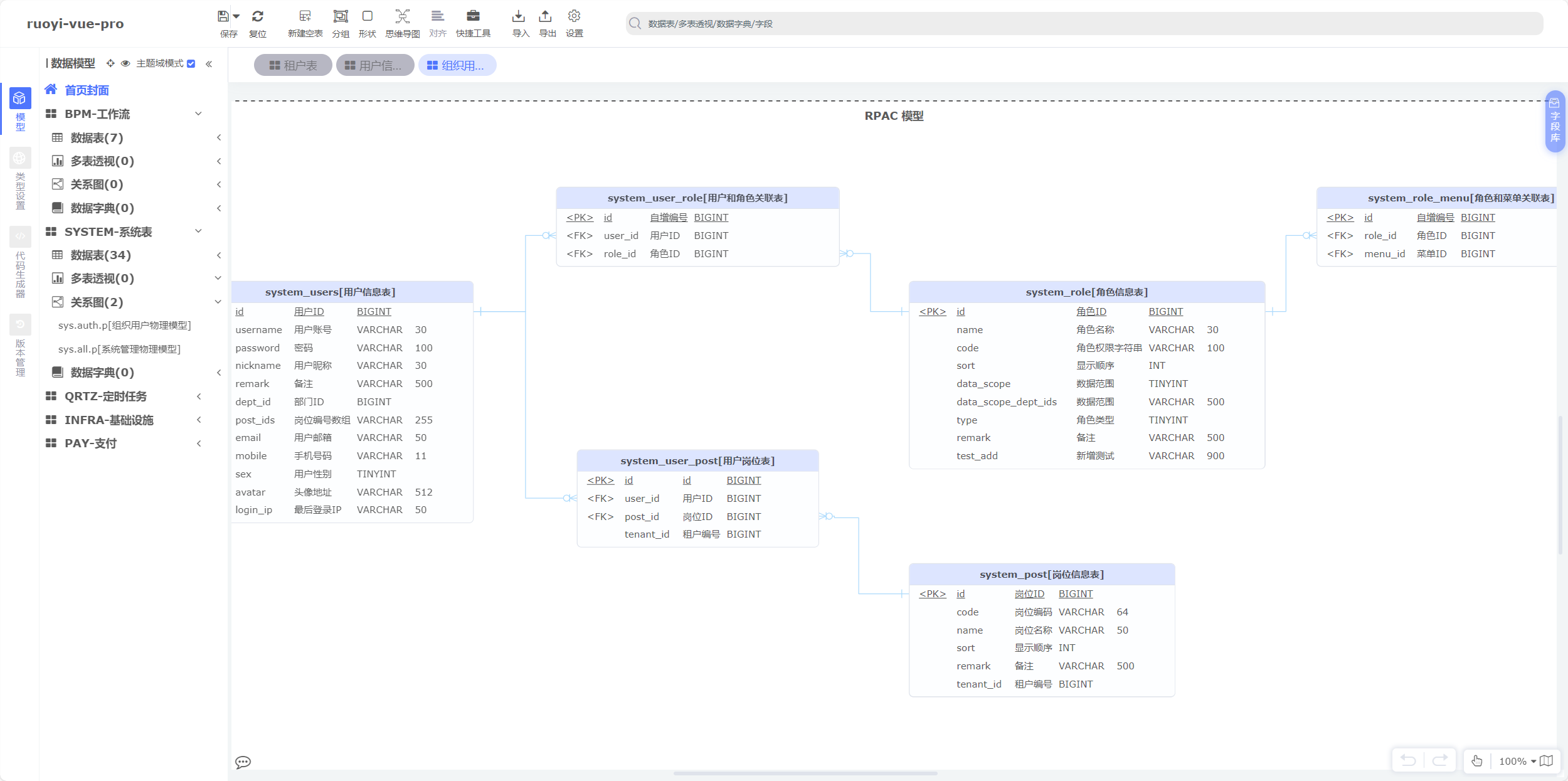Open the 100% zoom dropdown
Image resolution: width=1568 pixels, height=781 pixels.
(1517, 761)
